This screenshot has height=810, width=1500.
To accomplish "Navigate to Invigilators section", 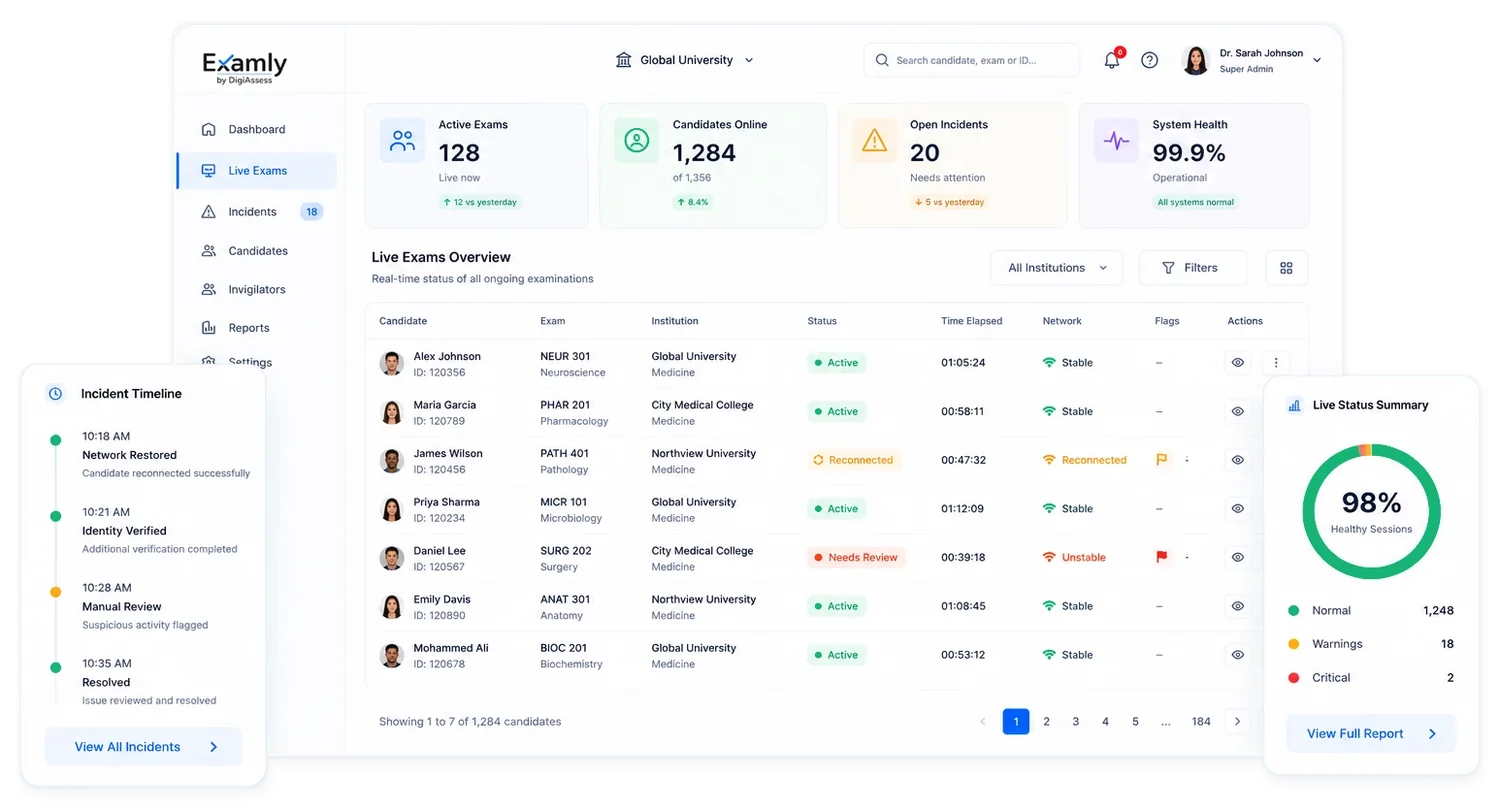I will pos(256,290).
